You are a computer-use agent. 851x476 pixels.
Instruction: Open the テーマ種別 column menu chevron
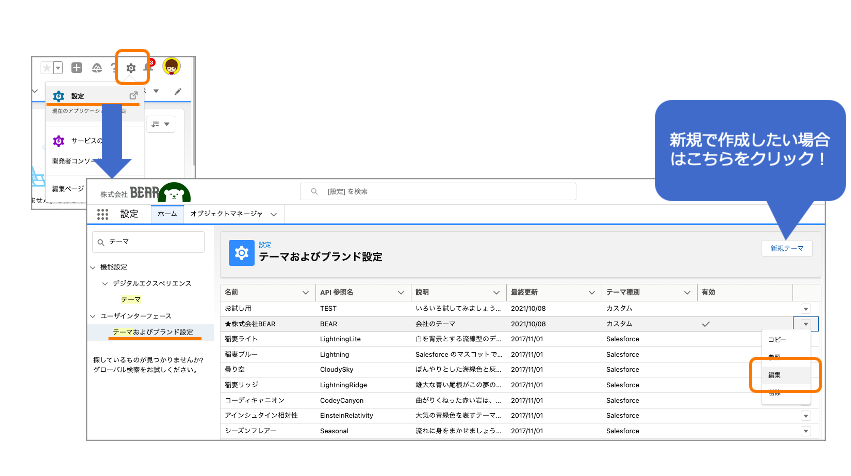tap(687, 293)
